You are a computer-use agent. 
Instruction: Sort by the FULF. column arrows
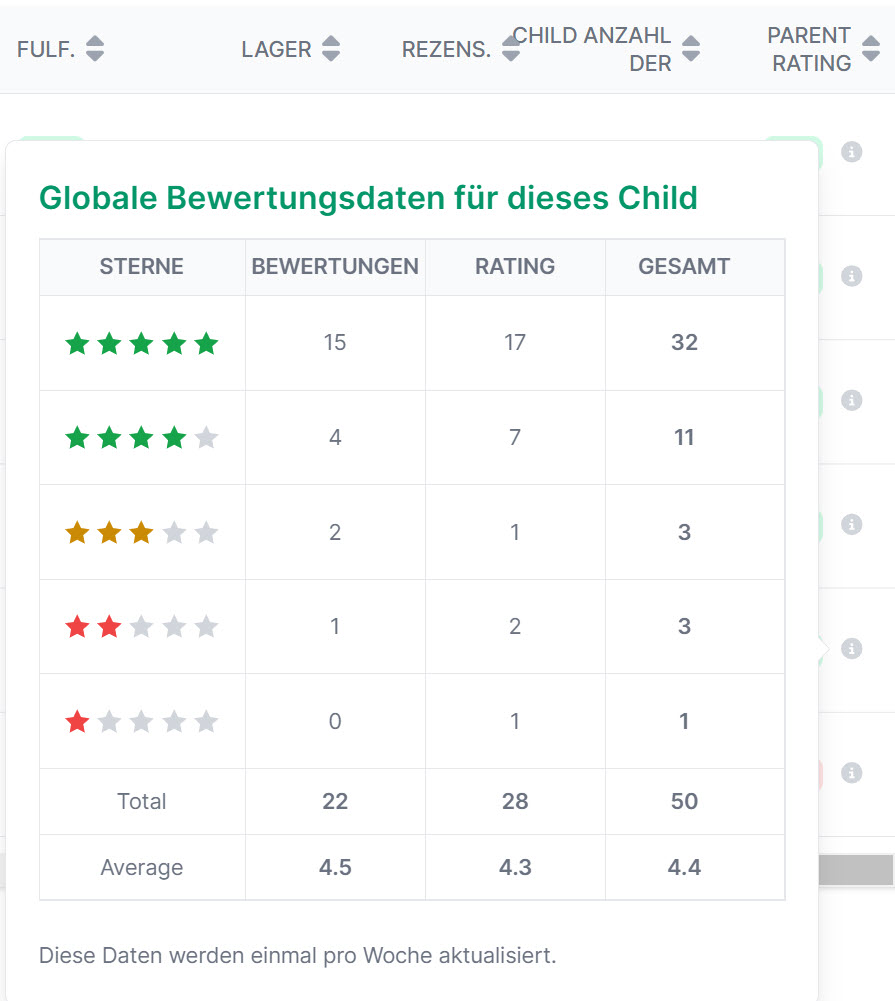tap(95, 49)
